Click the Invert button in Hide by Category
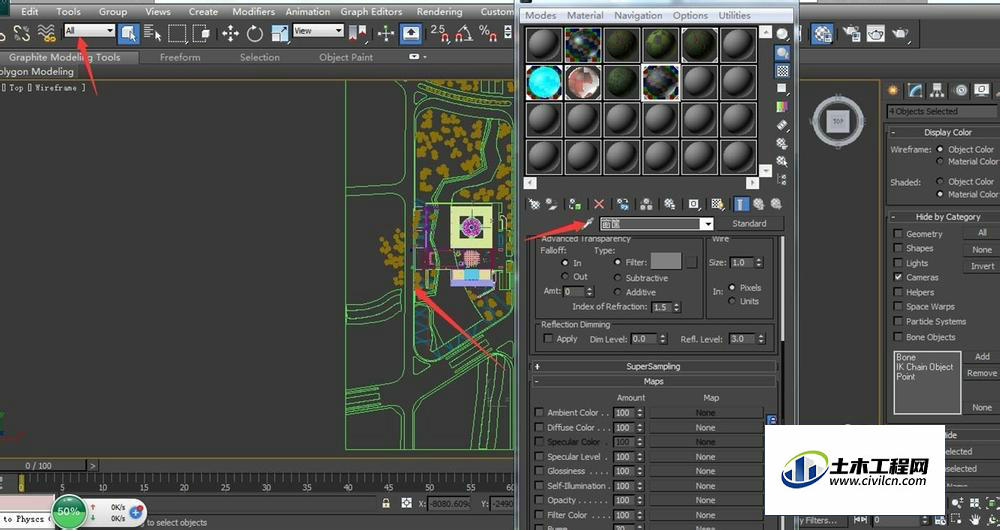 click(x=982, y=266)
